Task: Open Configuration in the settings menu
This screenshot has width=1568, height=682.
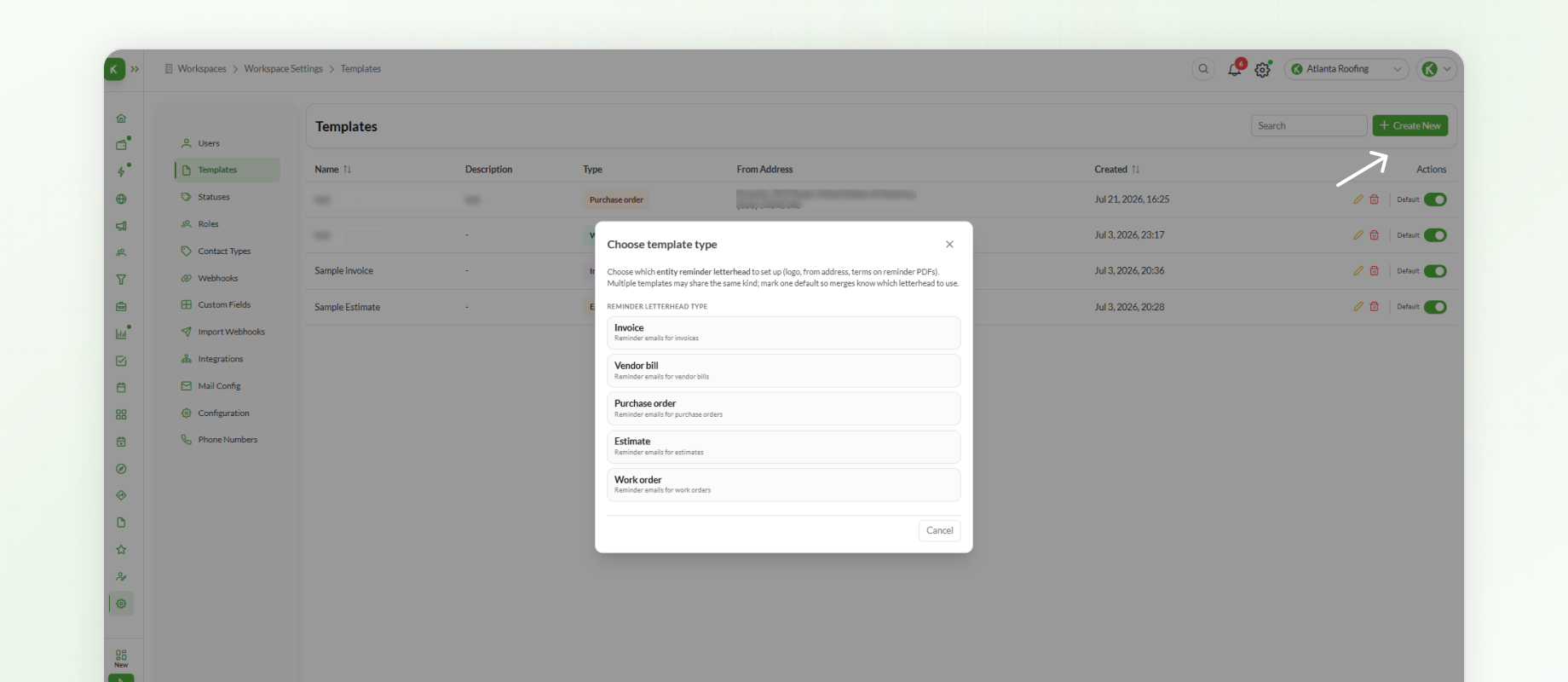Action: pyautogui.click(x=227, y=413)
